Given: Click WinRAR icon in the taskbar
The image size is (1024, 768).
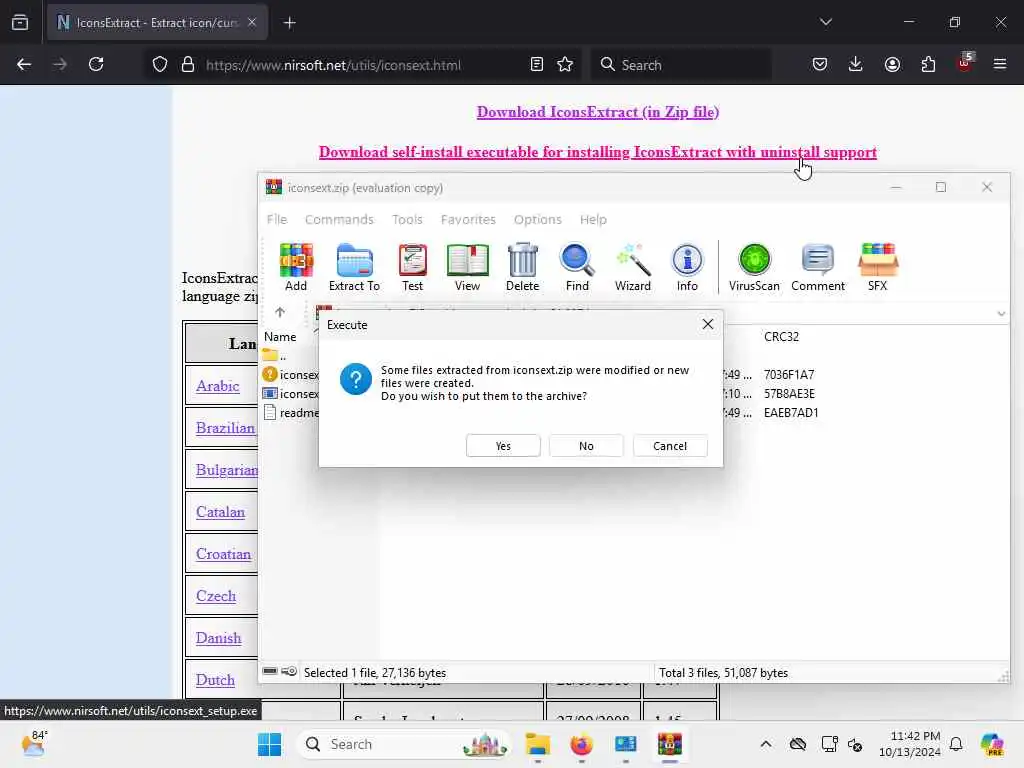Looking at the screenshot, I should click(669, 744).
